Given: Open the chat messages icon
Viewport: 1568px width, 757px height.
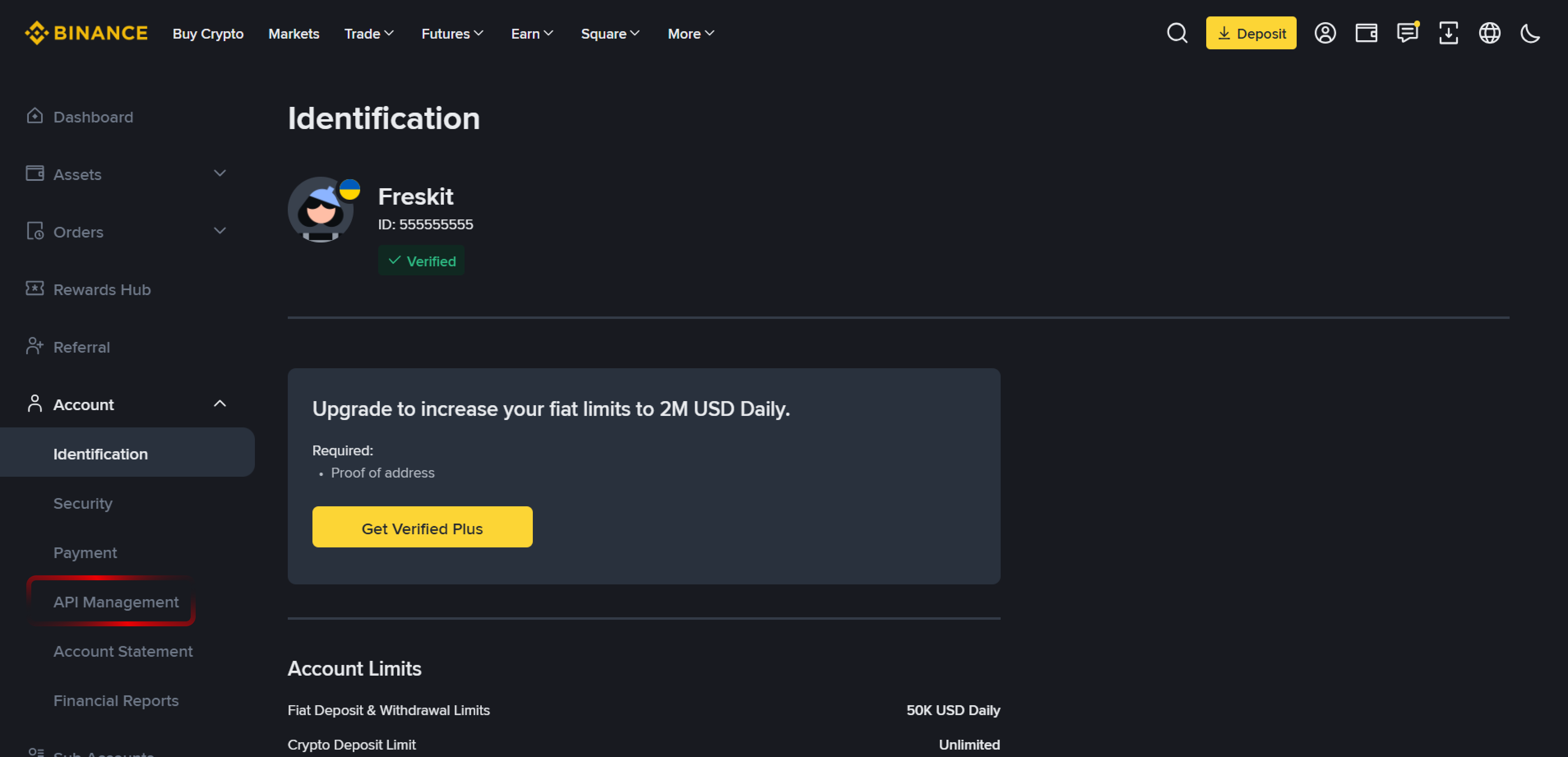Looking at the screenshot, I should (1407, 33).
